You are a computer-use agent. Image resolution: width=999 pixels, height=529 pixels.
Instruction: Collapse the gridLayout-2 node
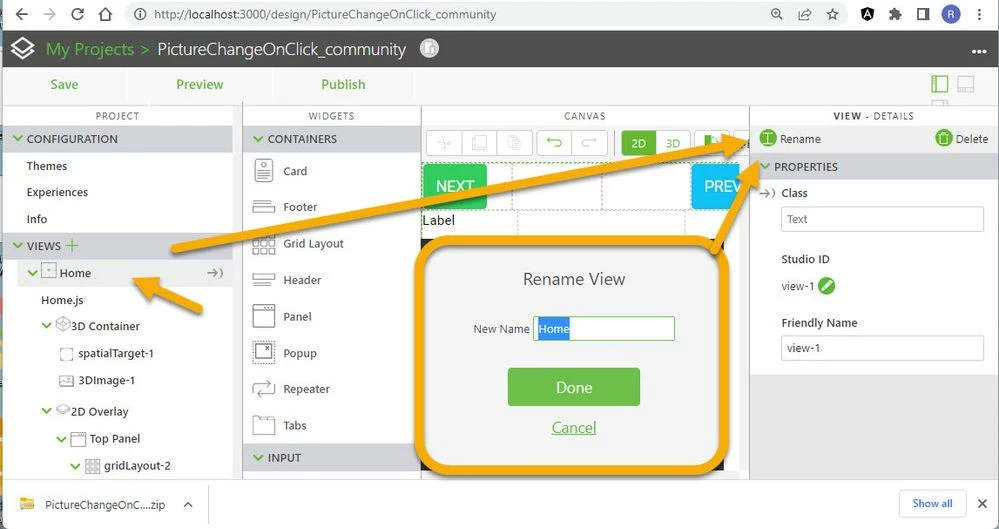75,466
